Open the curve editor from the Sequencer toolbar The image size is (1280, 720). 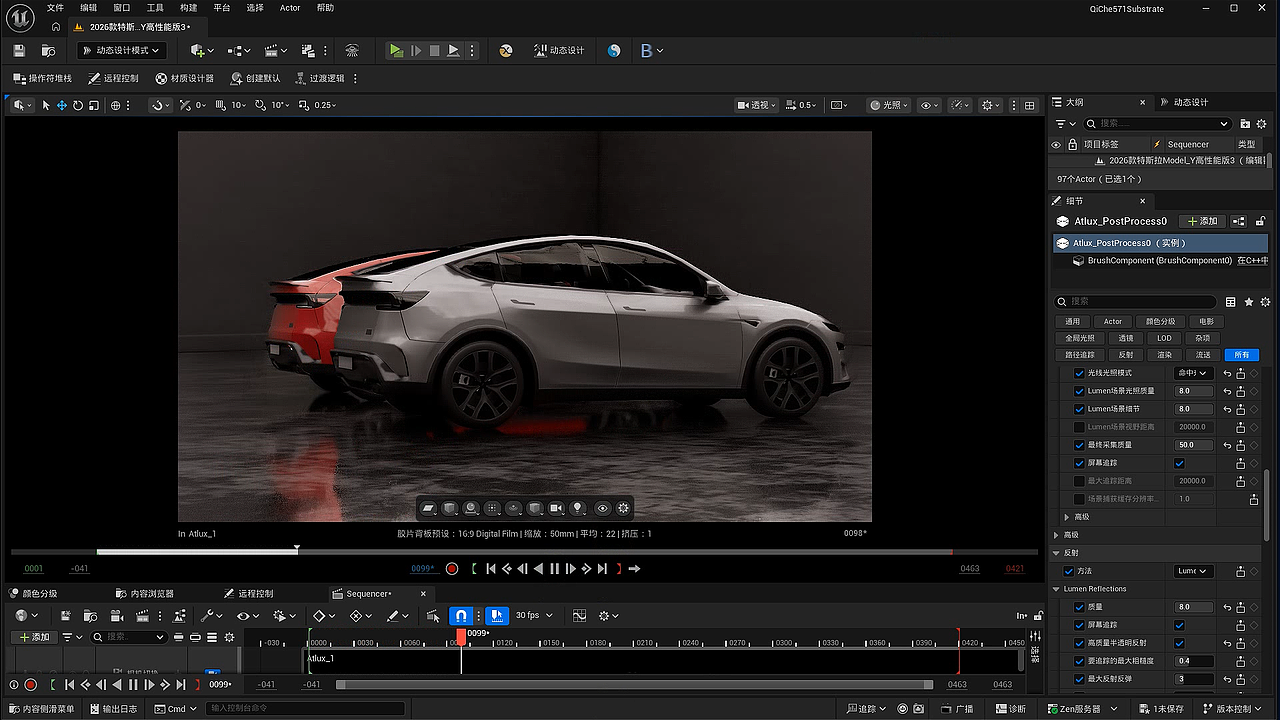[x=579, y=615]
